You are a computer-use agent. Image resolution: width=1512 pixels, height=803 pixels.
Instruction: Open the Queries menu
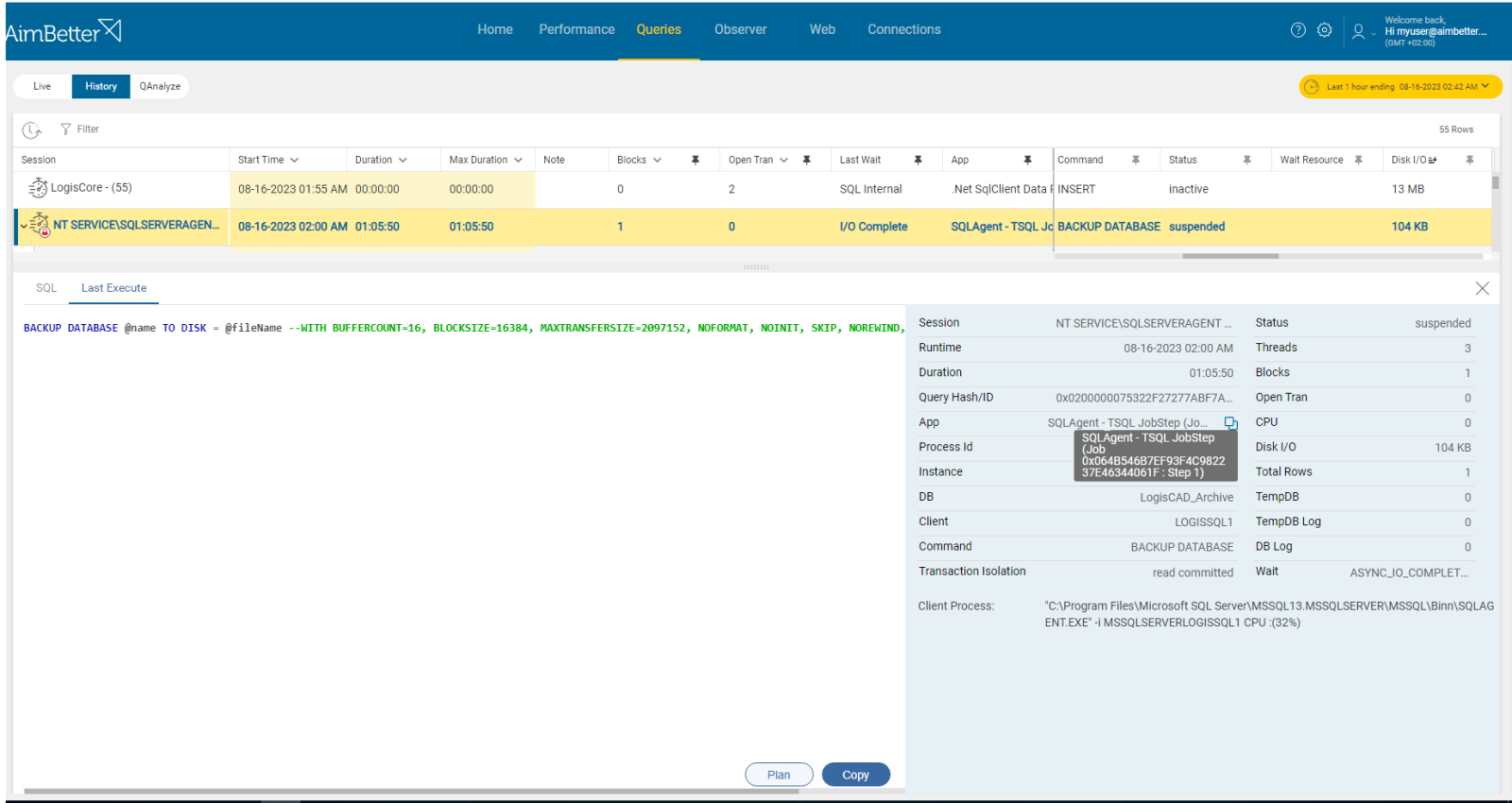(x=659, y=29)
